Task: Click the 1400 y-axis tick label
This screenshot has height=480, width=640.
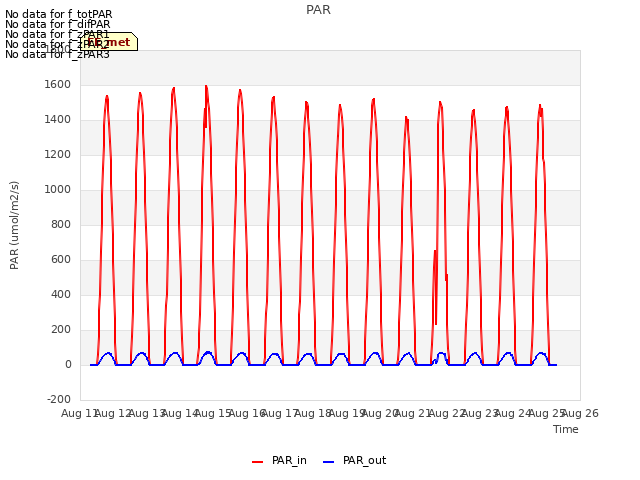Action: [58, 120]
